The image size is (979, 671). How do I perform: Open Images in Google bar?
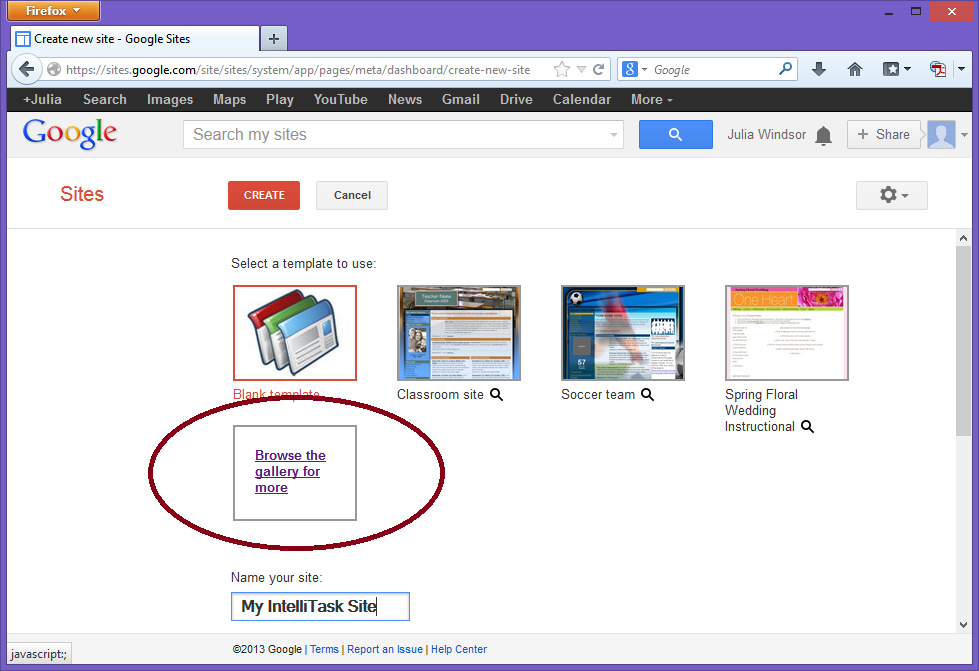click(170, 99)
